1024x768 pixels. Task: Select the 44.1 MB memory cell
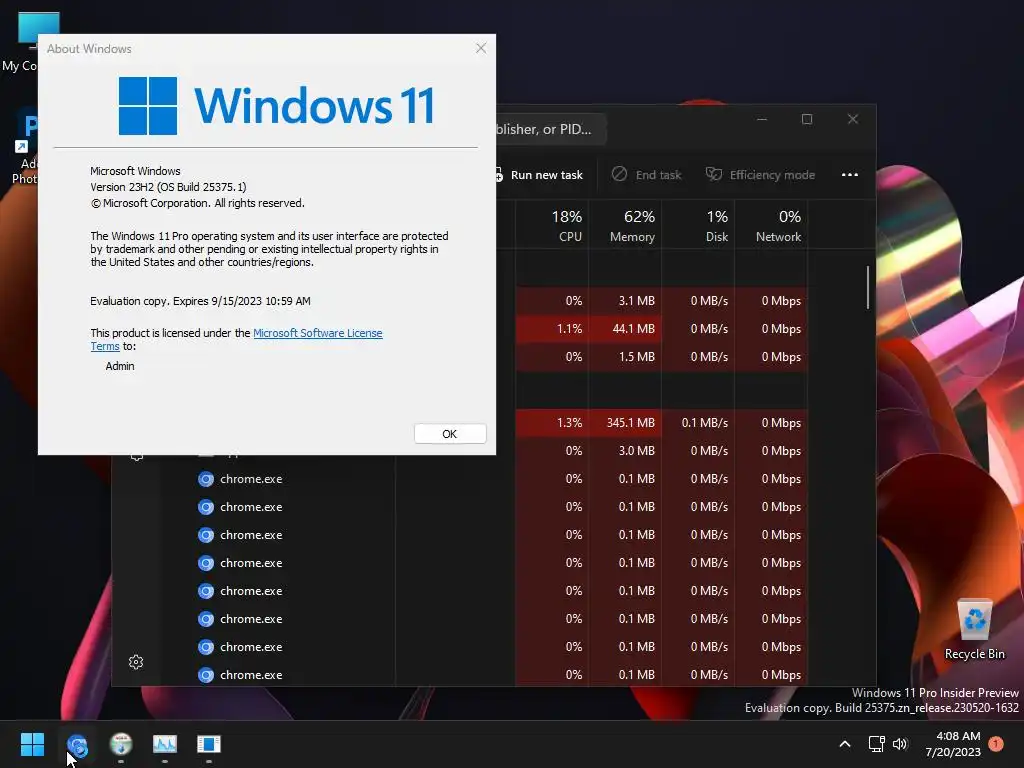tap(625, 328)
